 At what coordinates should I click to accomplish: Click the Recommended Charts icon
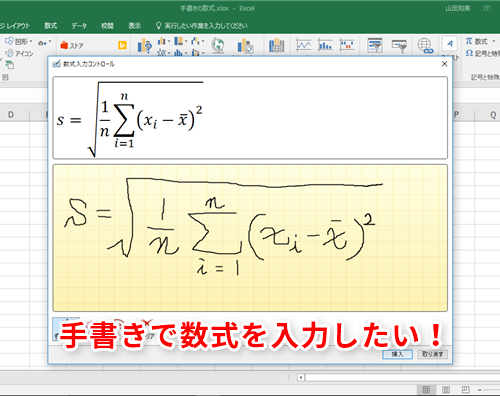tap(145, 46)
